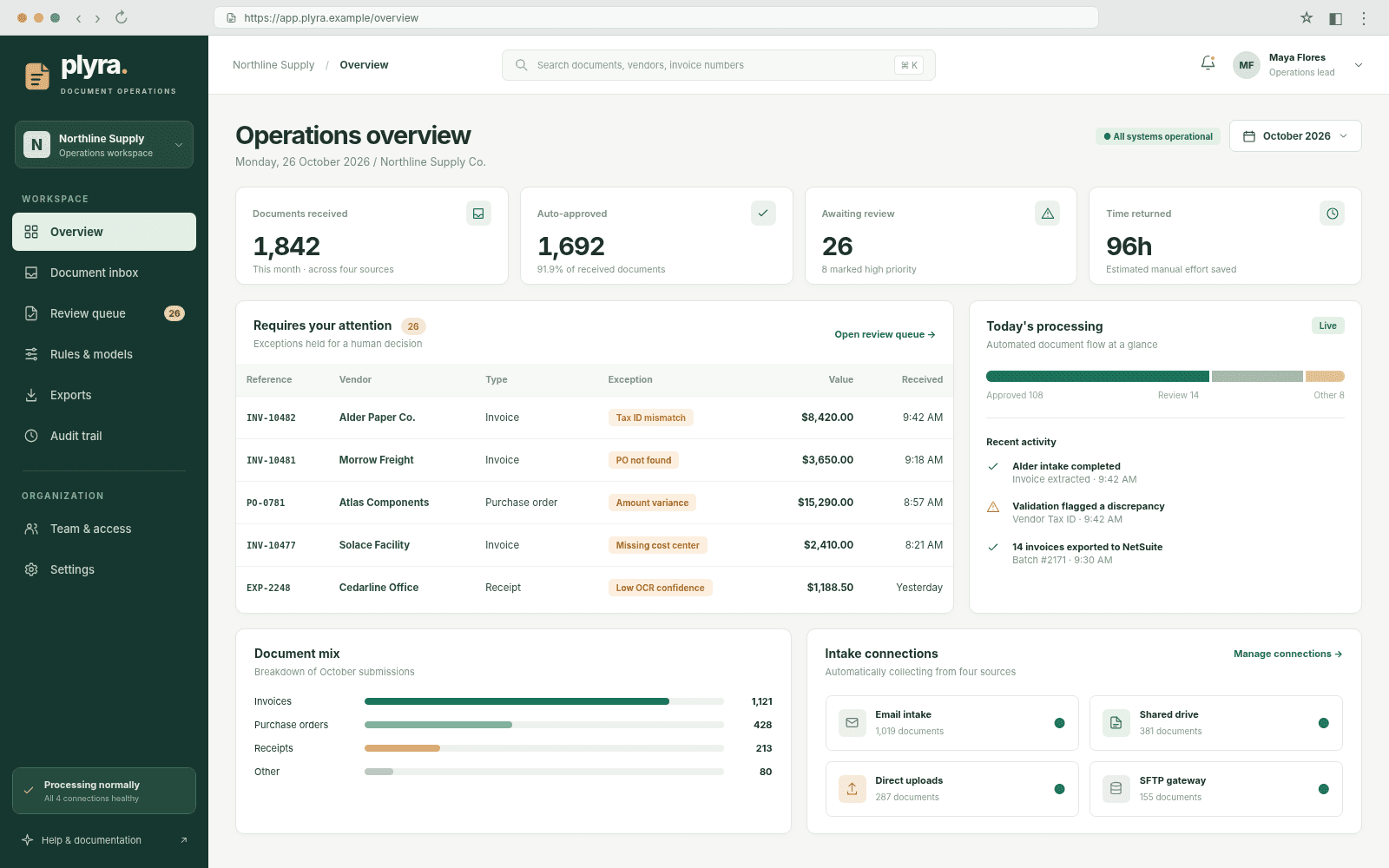Screen dimensions: 1389x868
Task: Go to Overview in sidebar
Action: (x=104, y=232)
